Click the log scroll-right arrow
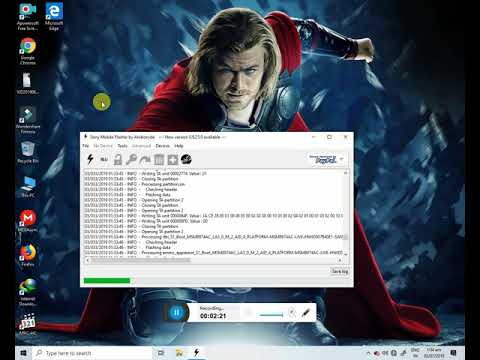 340,260
